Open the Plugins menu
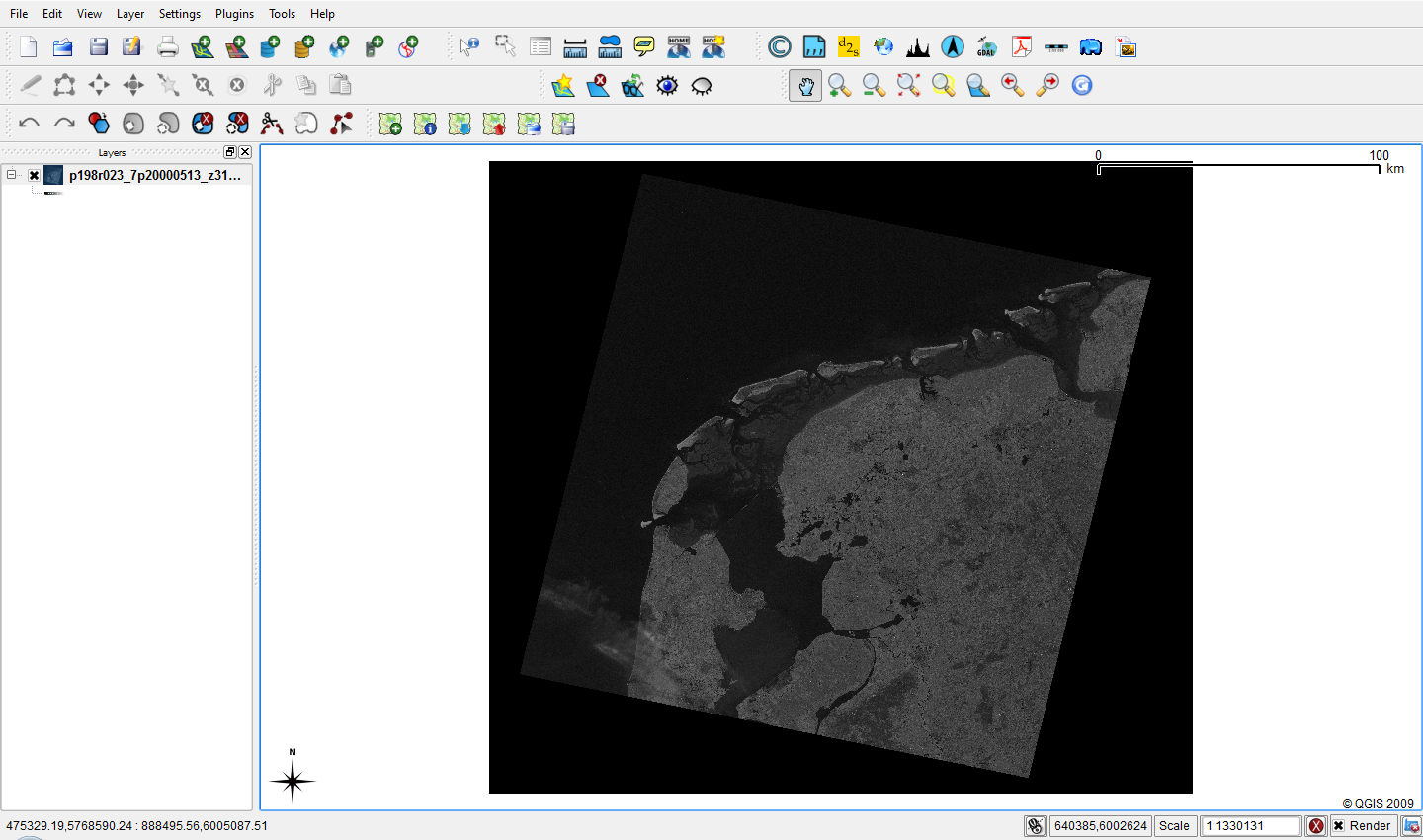 (234, 14)
